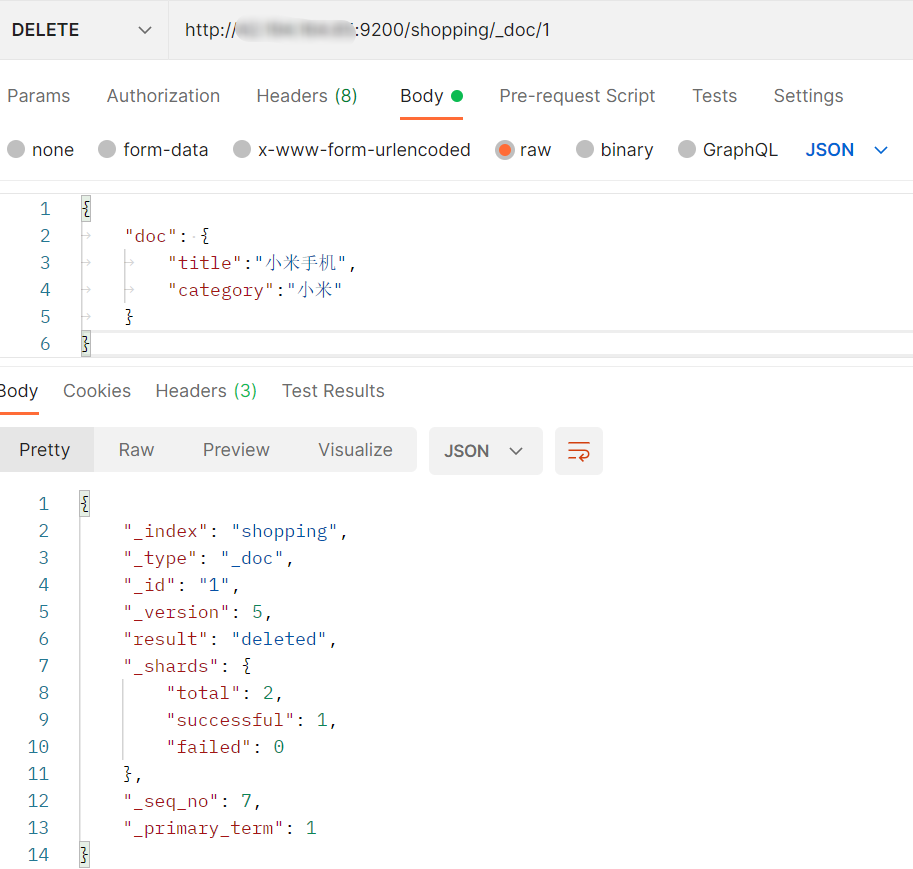Click the request URL input field

540,30
